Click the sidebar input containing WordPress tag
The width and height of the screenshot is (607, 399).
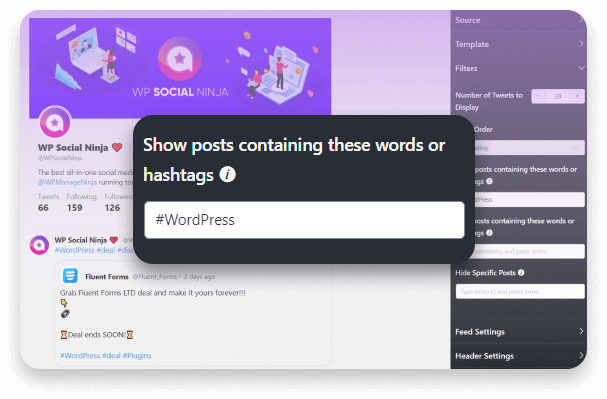(530, 199)
